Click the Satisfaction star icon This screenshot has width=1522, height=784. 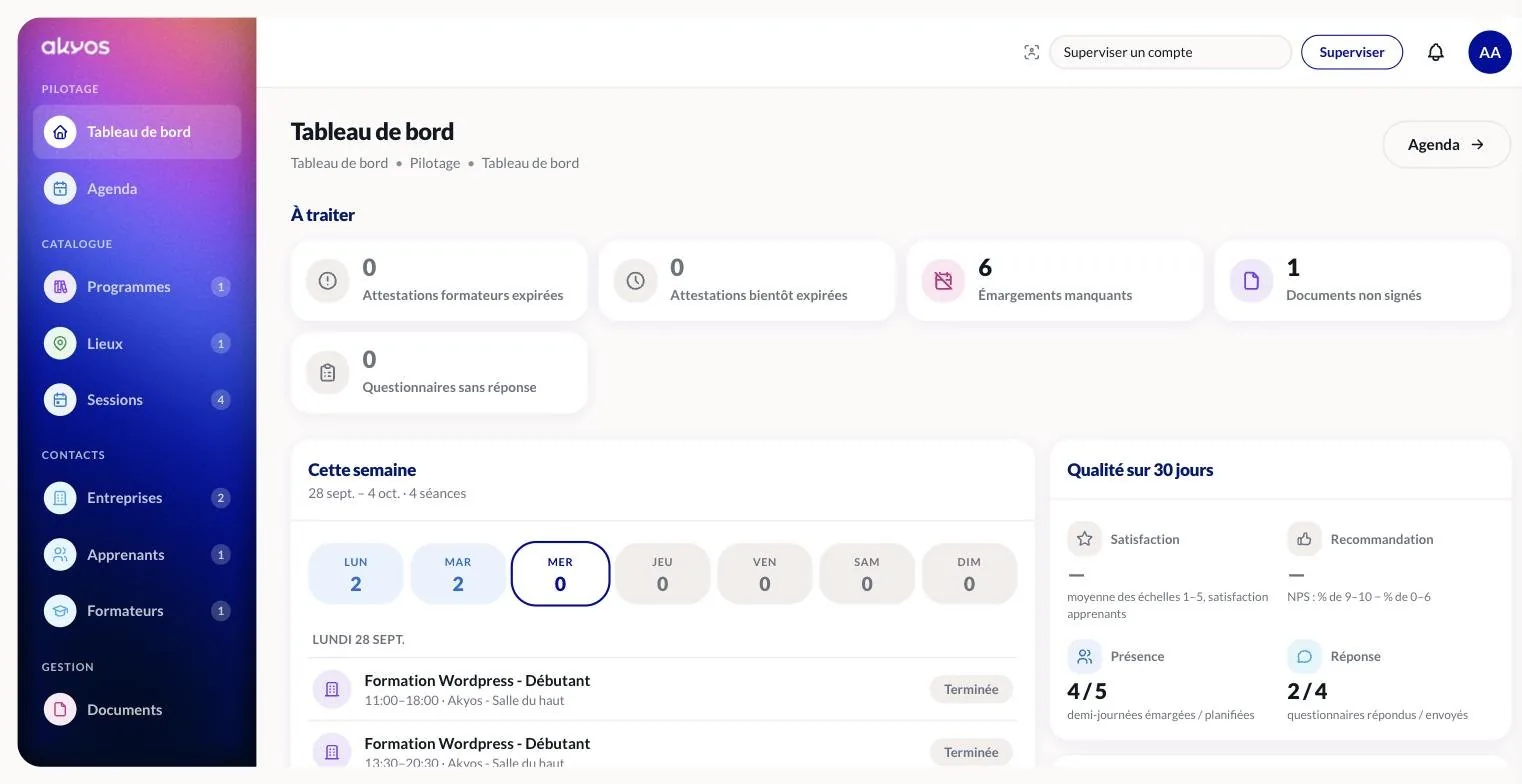pyautogui.click(x=1085, y=539)
